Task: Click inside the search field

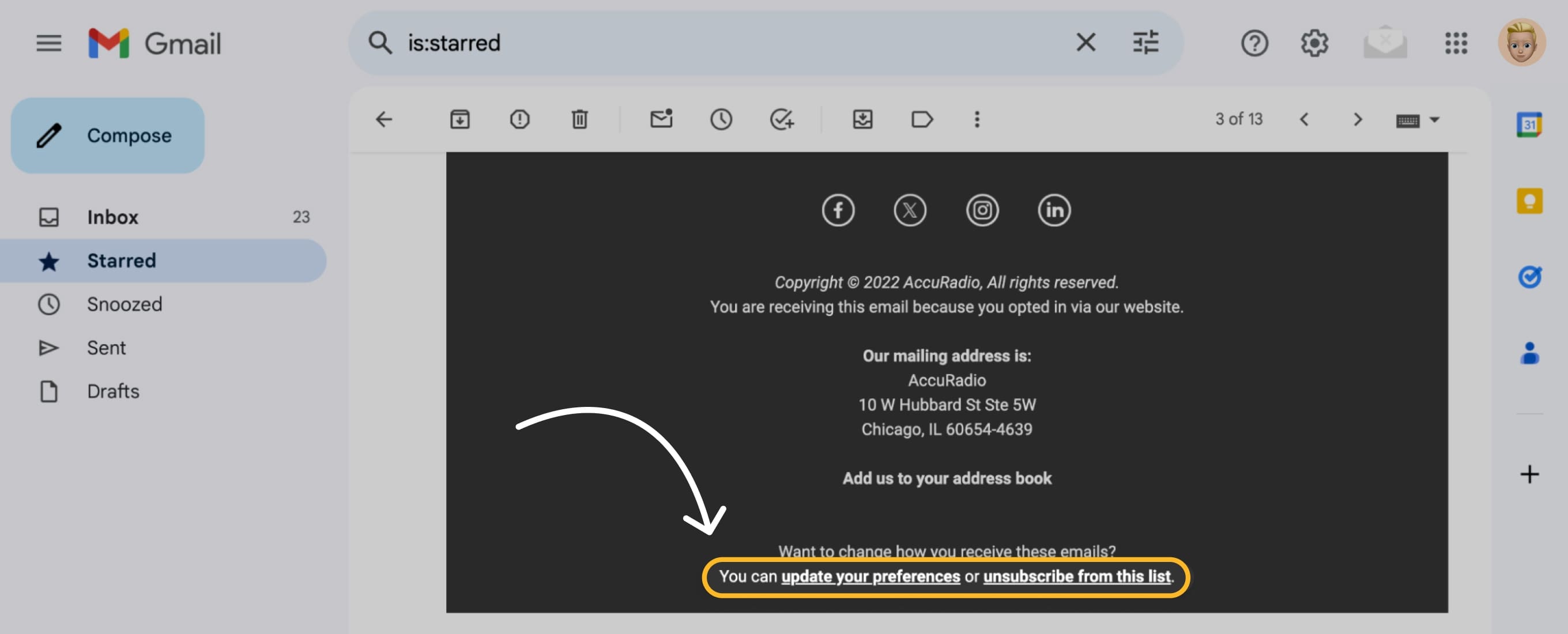Action: [669, 43]
